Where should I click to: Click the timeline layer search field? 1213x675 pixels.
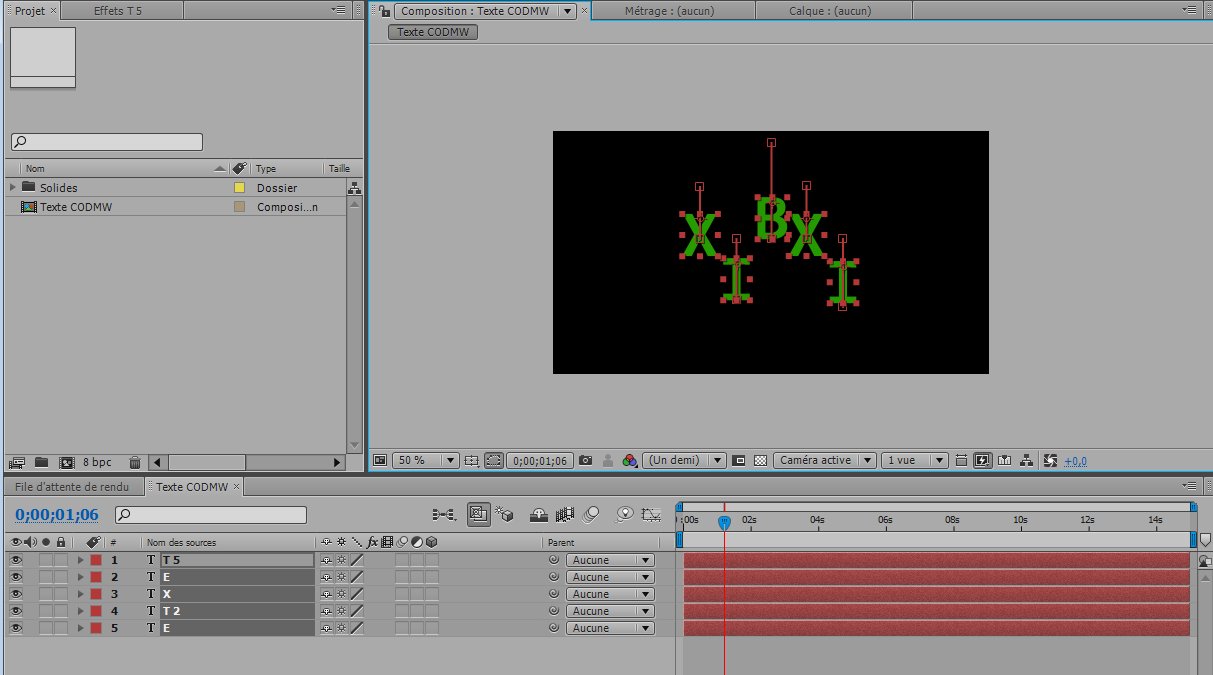tap(211, 515)
